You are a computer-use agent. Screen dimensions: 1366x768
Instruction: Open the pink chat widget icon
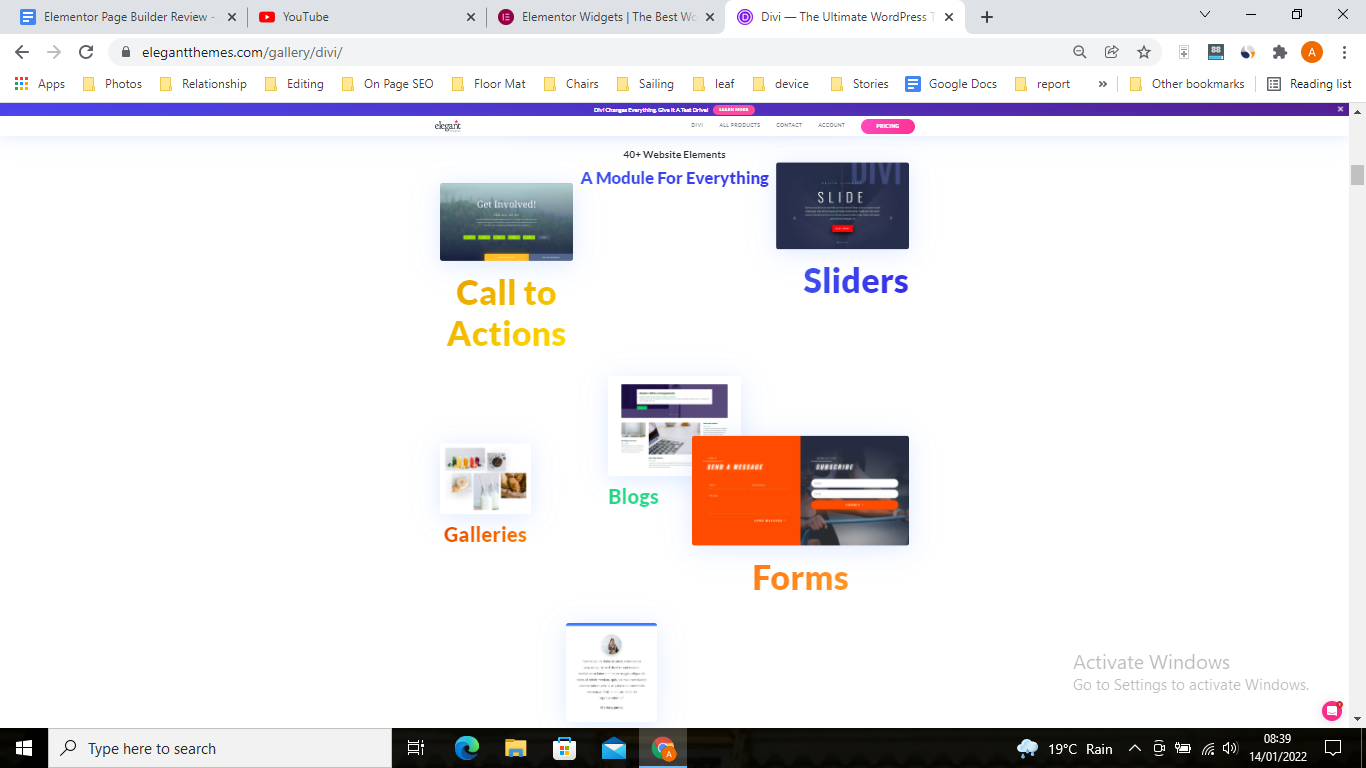click(1332, 711)
